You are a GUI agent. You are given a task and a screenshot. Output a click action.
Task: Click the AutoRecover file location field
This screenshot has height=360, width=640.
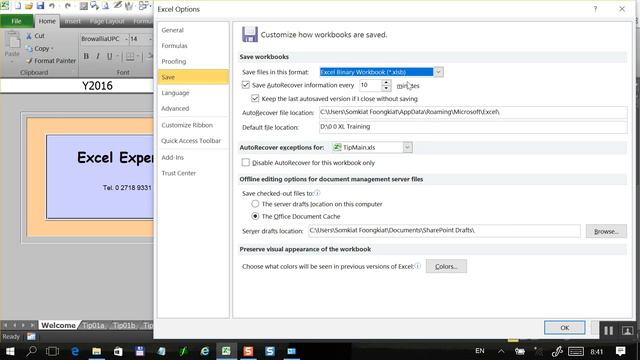[473, 112]
